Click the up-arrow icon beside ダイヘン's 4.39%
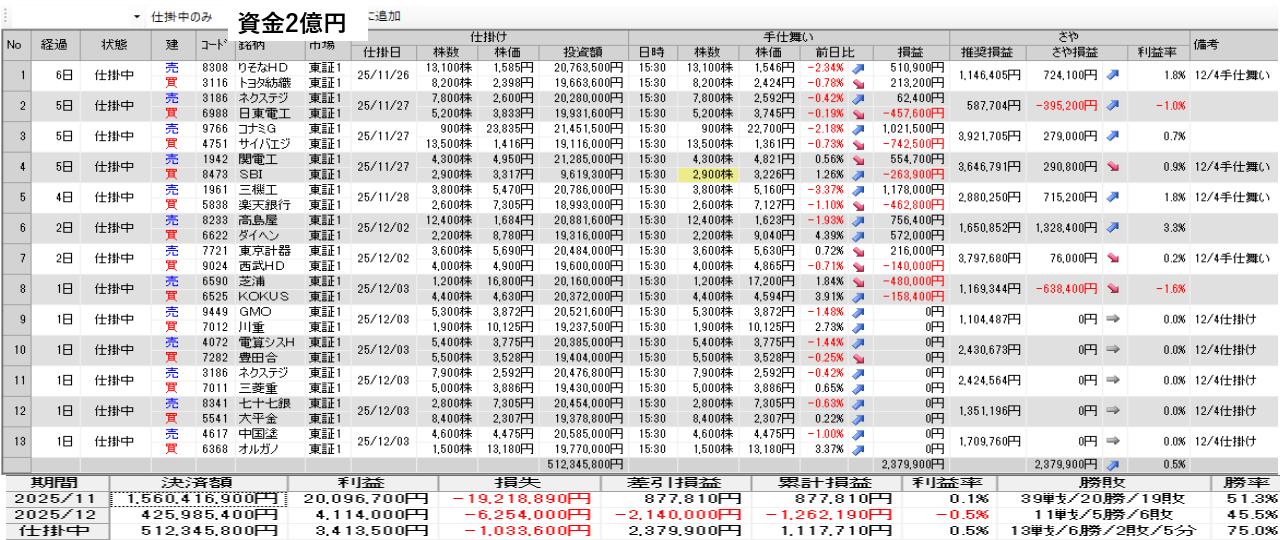Image resolution: width=1280 pixels, height=540 pixels. pyautogui.click(x=857, y=236)
